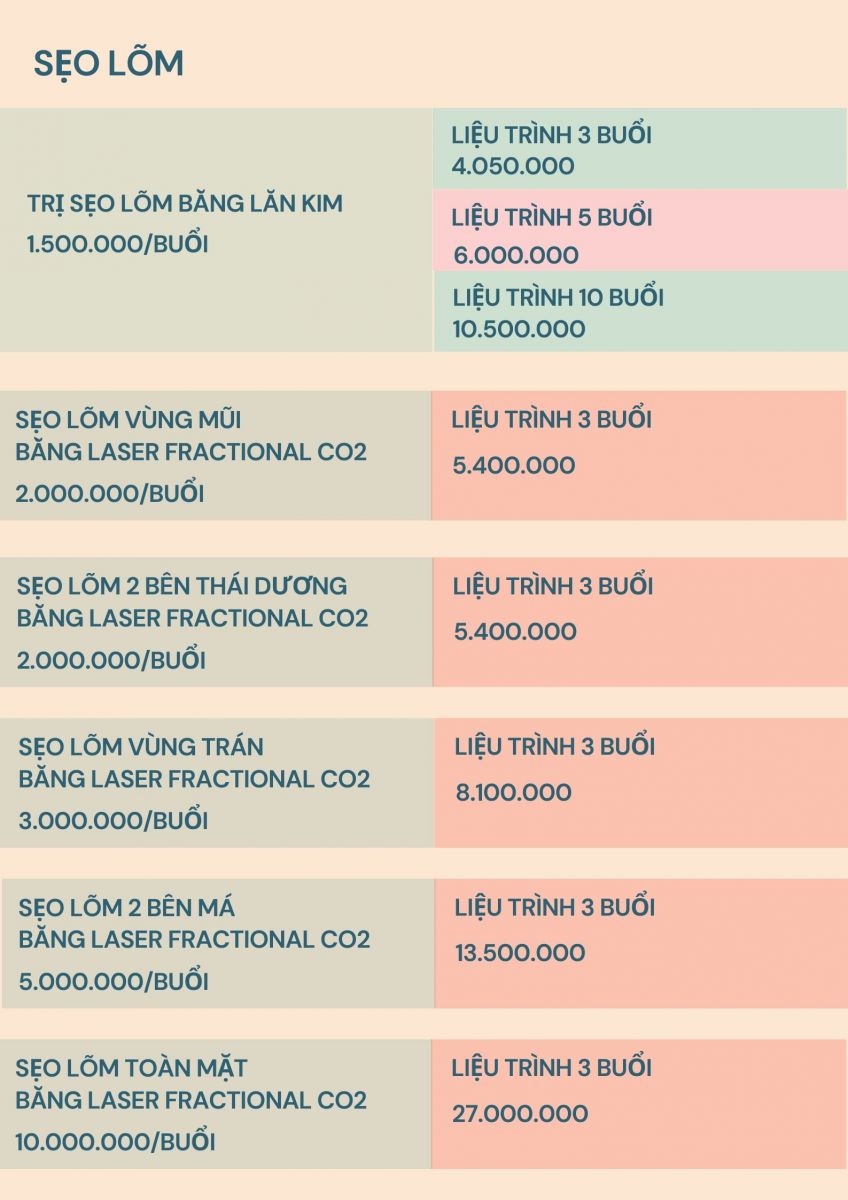Click the 27.000.000 package price
The image size is (848, 1200).
pos(520,1114)
